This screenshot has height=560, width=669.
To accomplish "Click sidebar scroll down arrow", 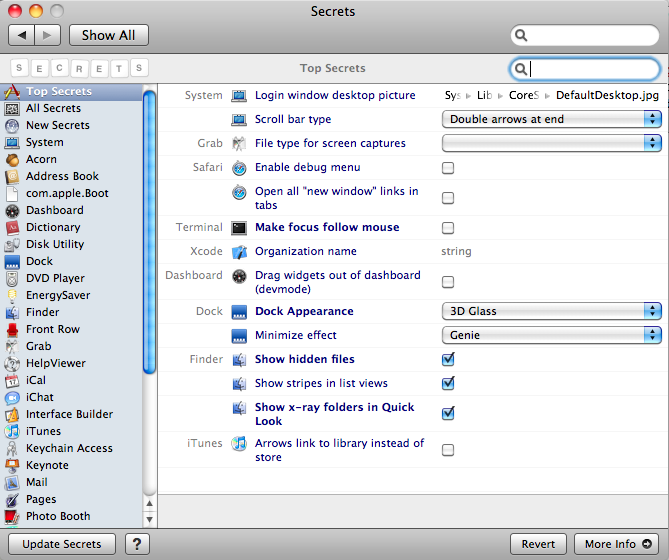I will (149, 519).
